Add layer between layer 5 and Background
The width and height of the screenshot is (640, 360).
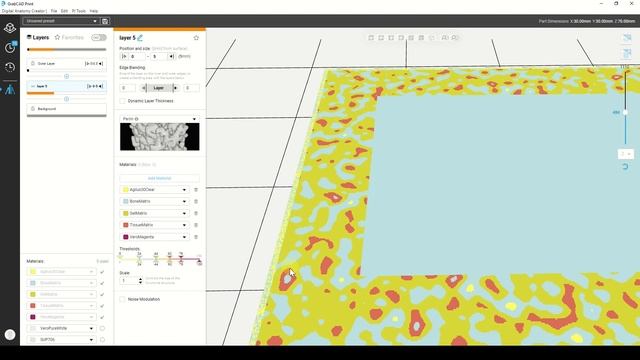[67, 99]
